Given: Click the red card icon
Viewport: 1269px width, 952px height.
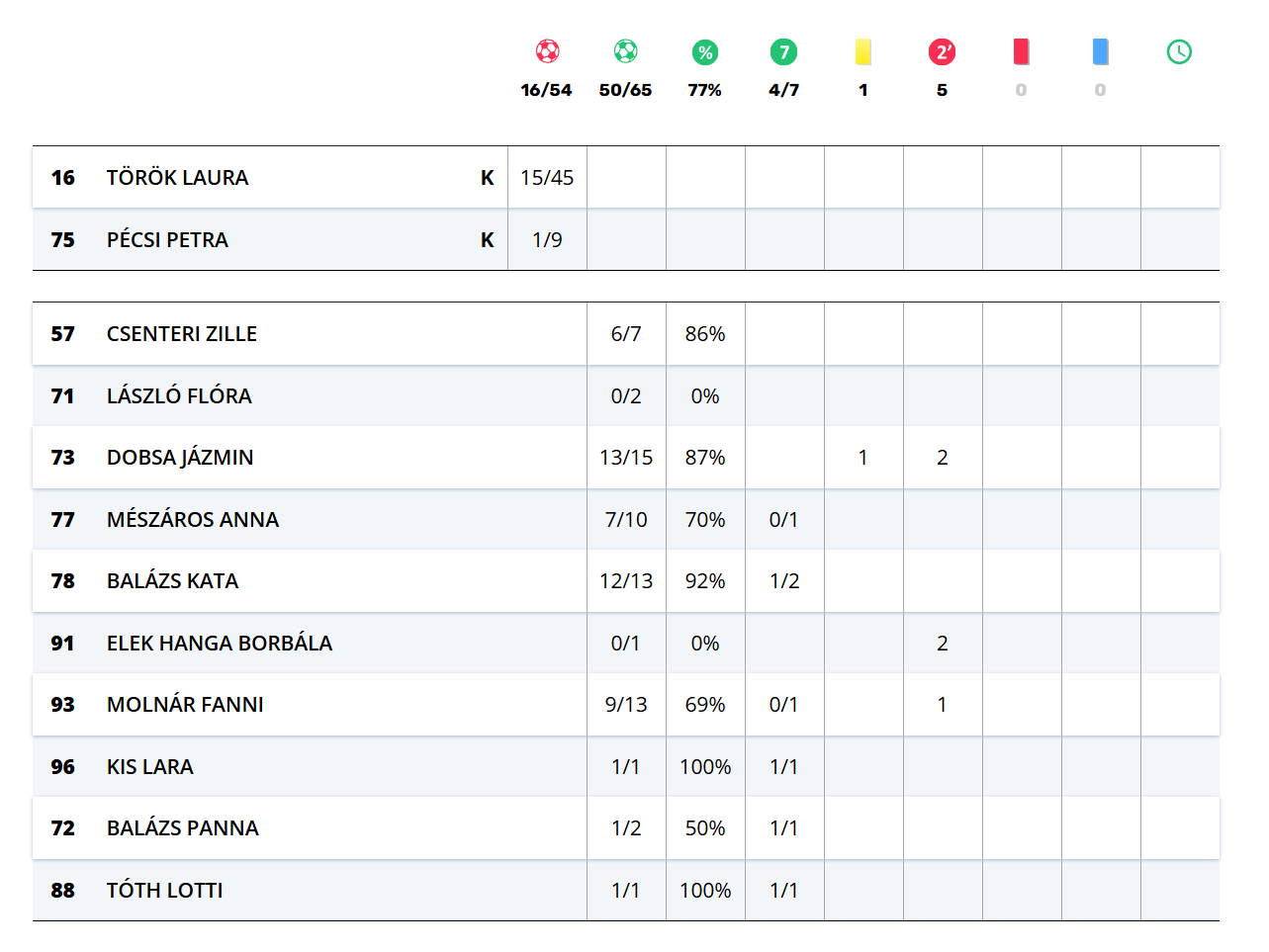Looking at the screenshot, I should [x=1021, y=51].
